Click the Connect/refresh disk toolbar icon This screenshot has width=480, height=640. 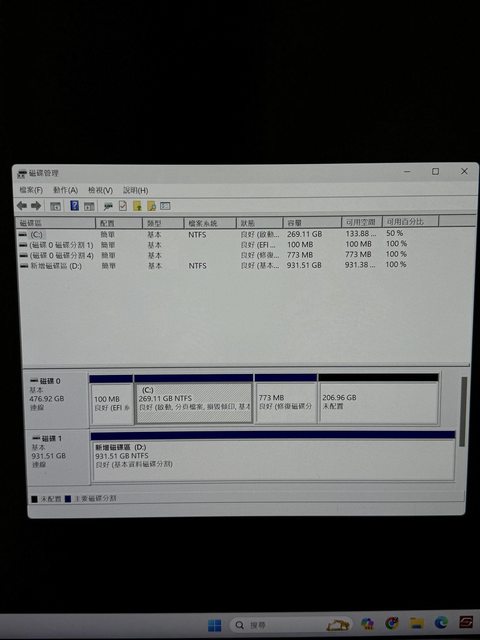click(x=108, y=207)
